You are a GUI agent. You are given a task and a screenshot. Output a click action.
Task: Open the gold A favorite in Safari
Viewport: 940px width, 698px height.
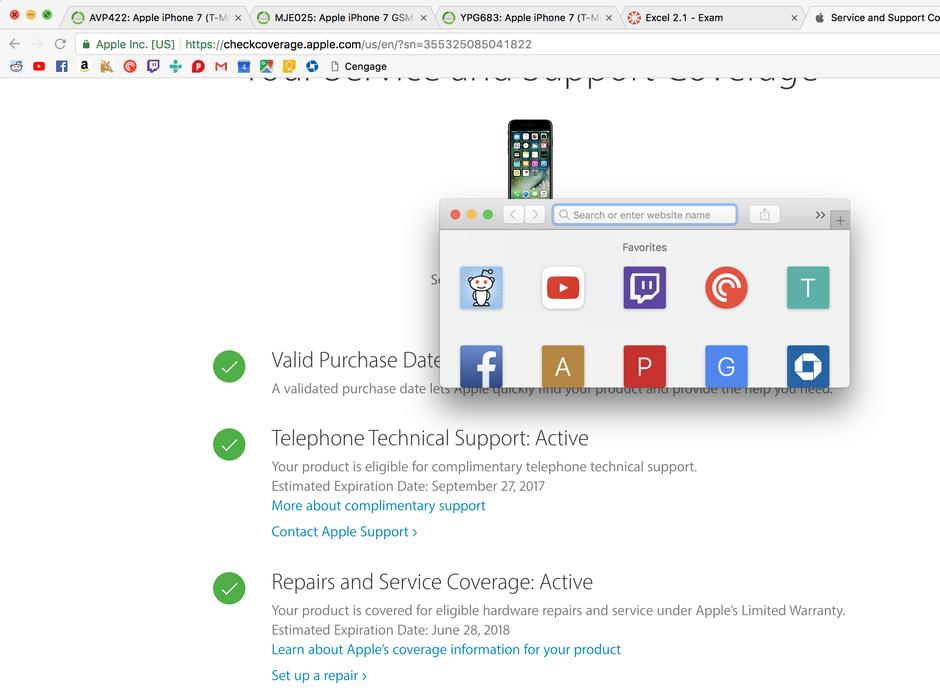click(x=563, y=366)
